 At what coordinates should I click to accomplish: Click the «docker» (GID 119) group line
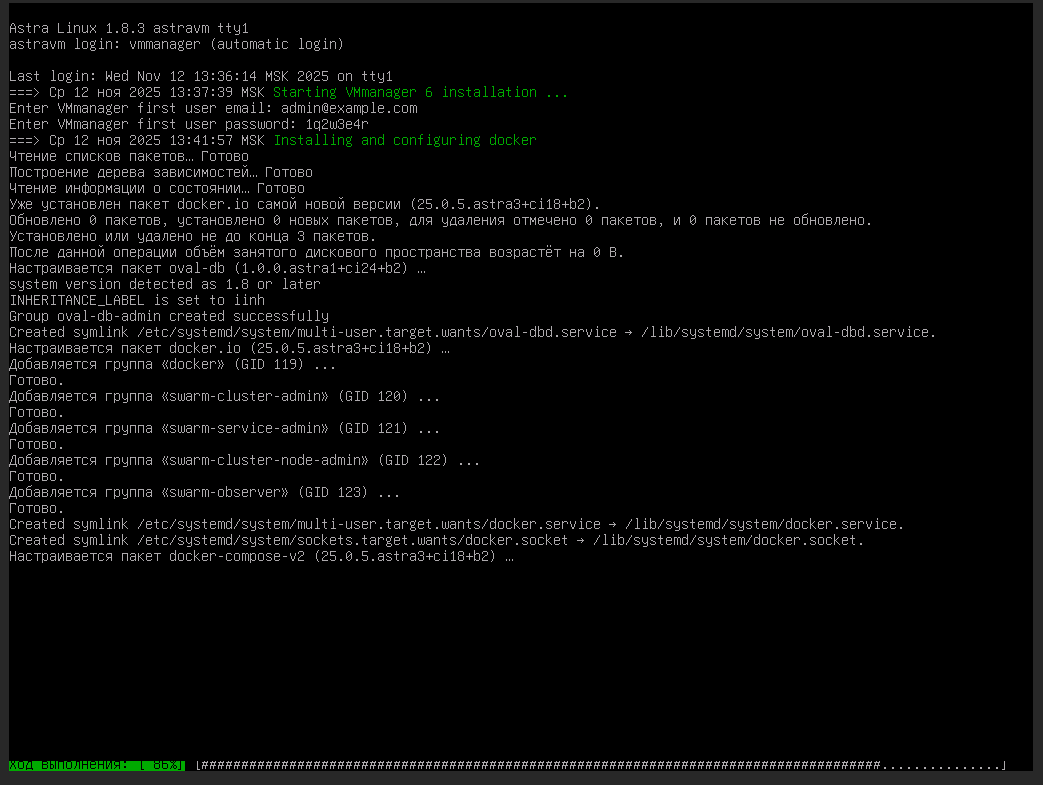(172, 364)
